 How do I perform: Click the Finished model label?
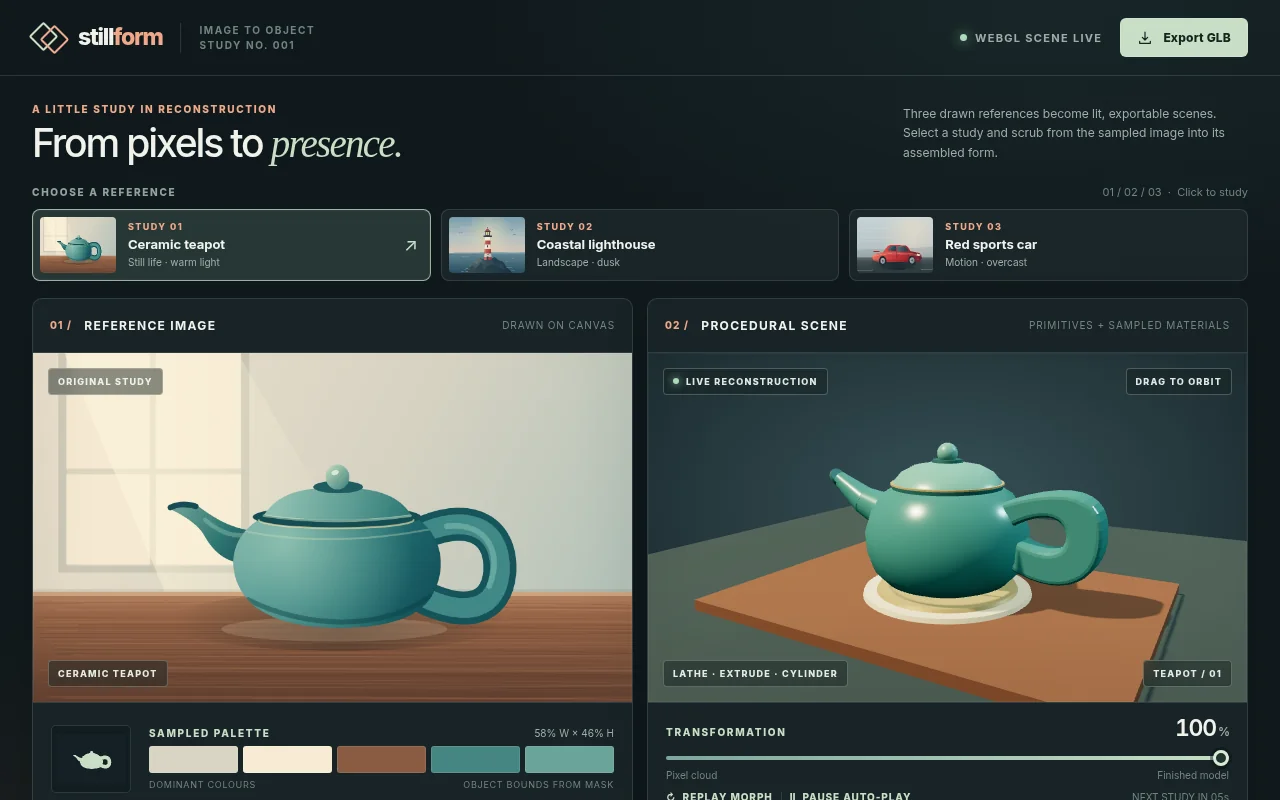tap(1193, 775)
